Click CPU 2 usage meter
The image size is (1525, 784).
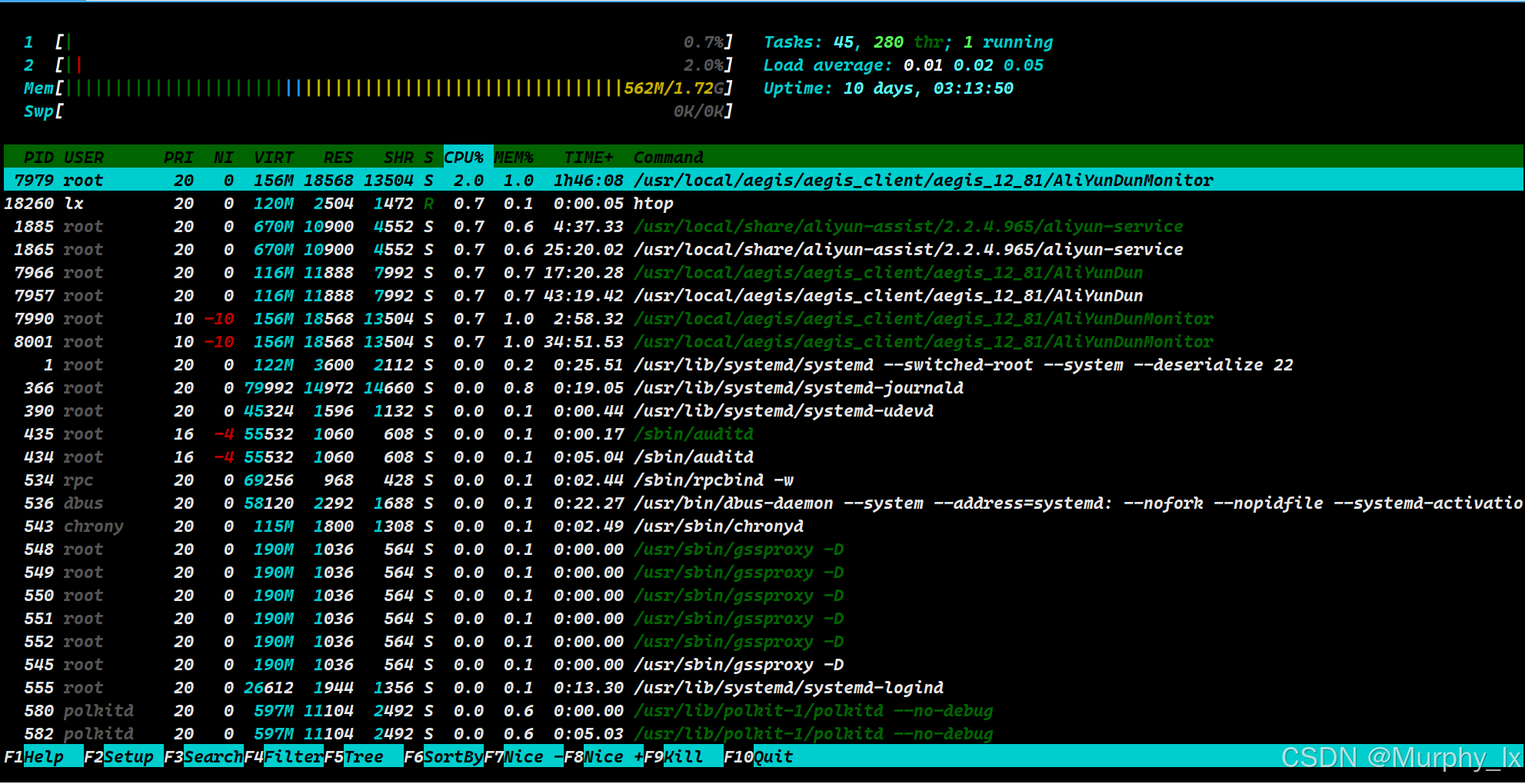(x=378, y=65)
